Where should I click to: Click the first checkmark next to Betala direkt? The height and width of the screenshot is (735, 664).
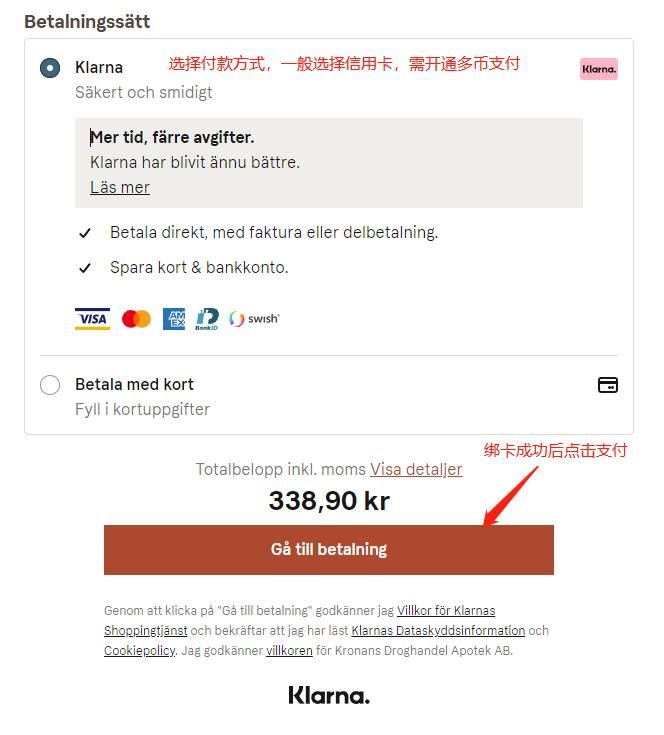(85, 233)
